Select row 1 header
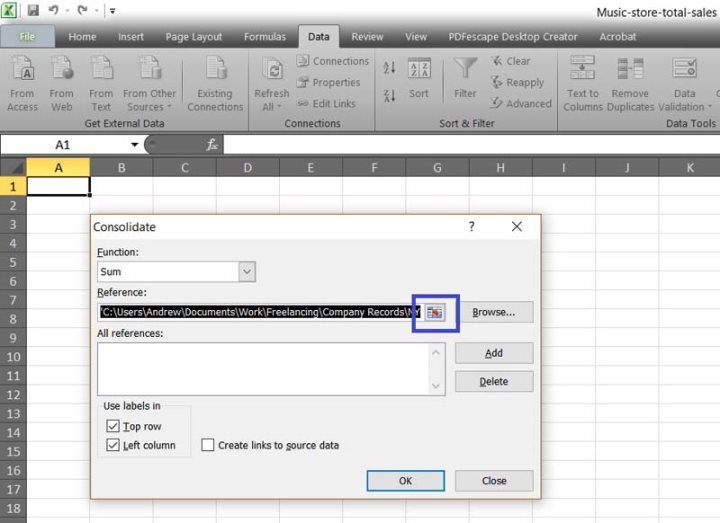 [13, 186]
